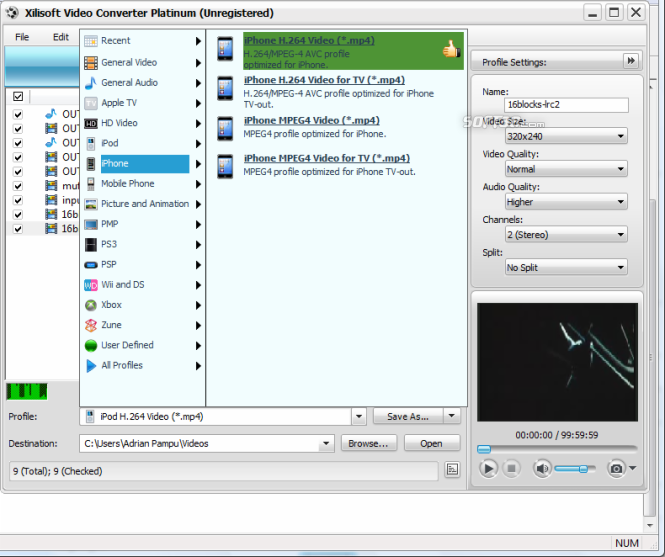Toggle the select-all checkbox in list header
Screen dimensions: 665x557
(18, 96)
